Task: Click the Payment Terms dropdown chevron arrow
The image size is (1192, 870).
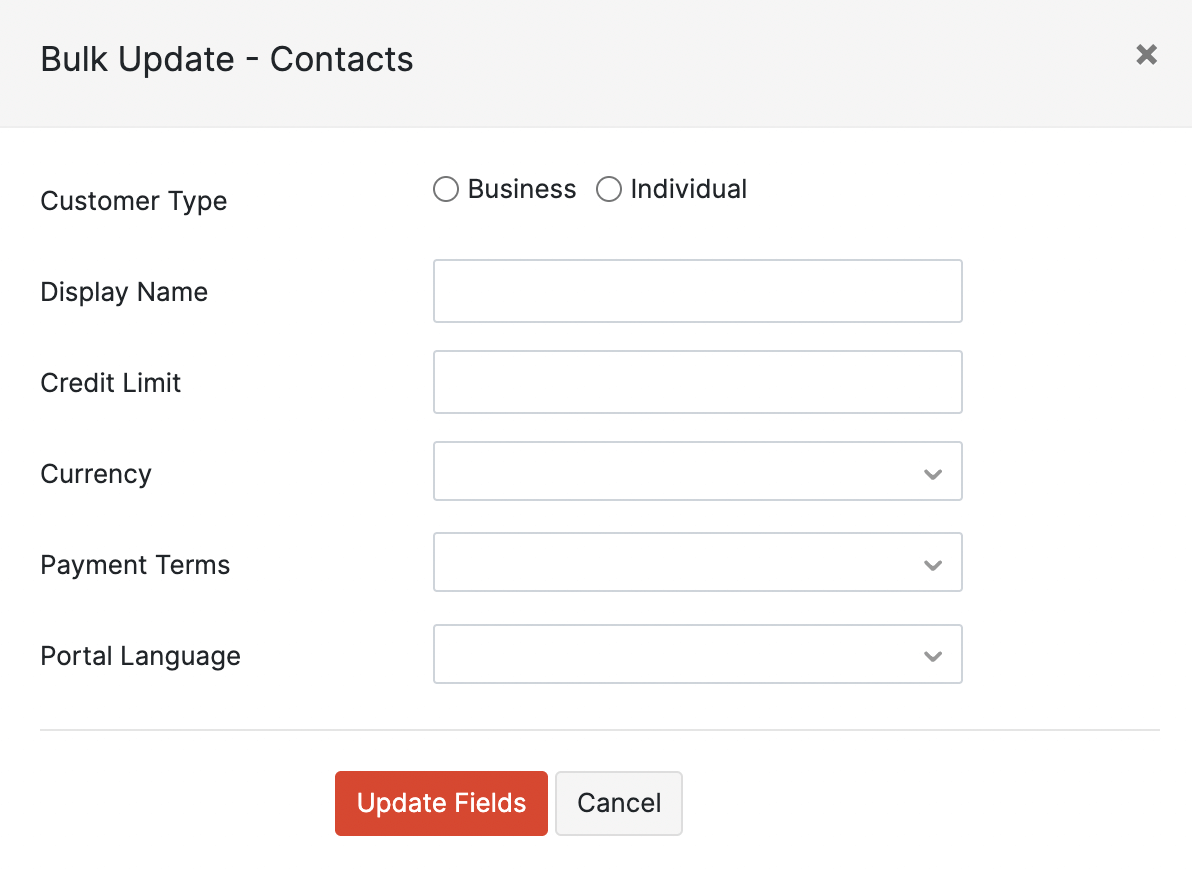Action: coord(932,563)
